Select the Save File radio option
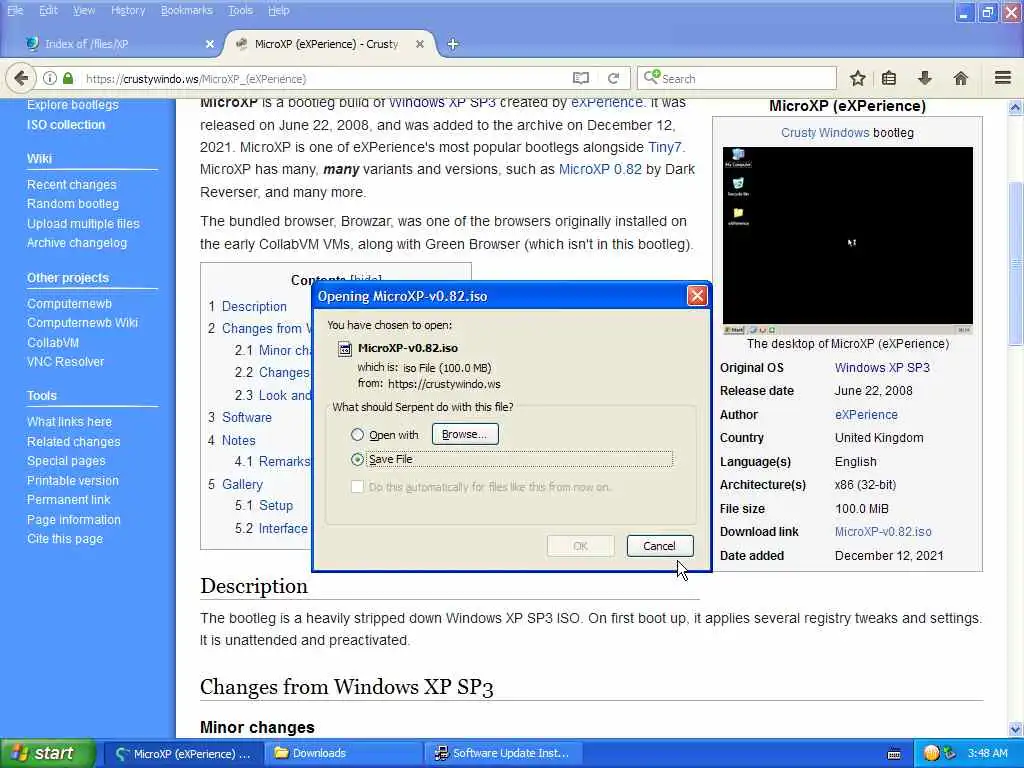This screenshot has height=768, width=1024. (357, 459)
